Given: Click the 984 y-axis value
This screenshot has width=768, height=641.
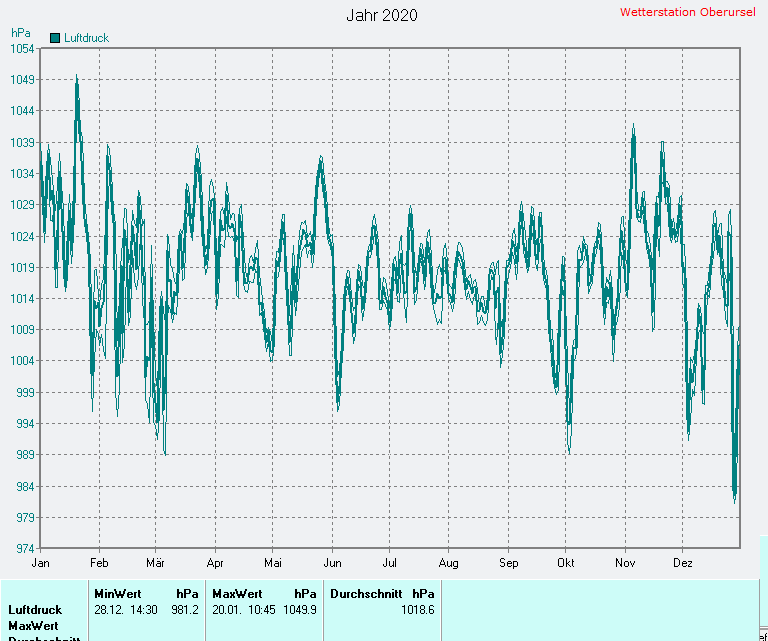Looking at the screenshot, I should pyautogui.click(x=25, y=486).
